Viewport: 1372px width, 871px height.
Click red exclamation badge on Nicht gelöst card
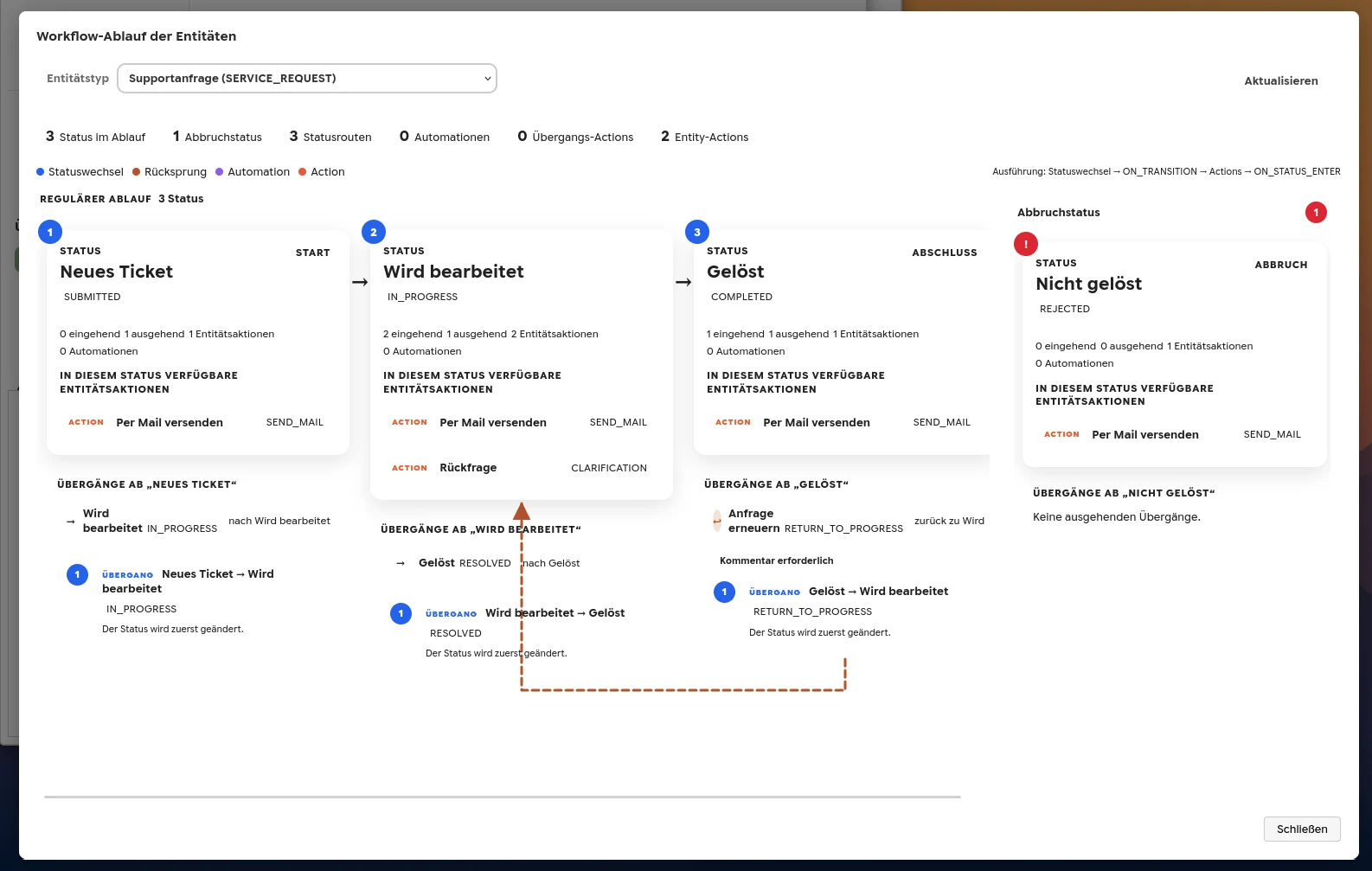pyautogui.click(x=1026, y=244)
